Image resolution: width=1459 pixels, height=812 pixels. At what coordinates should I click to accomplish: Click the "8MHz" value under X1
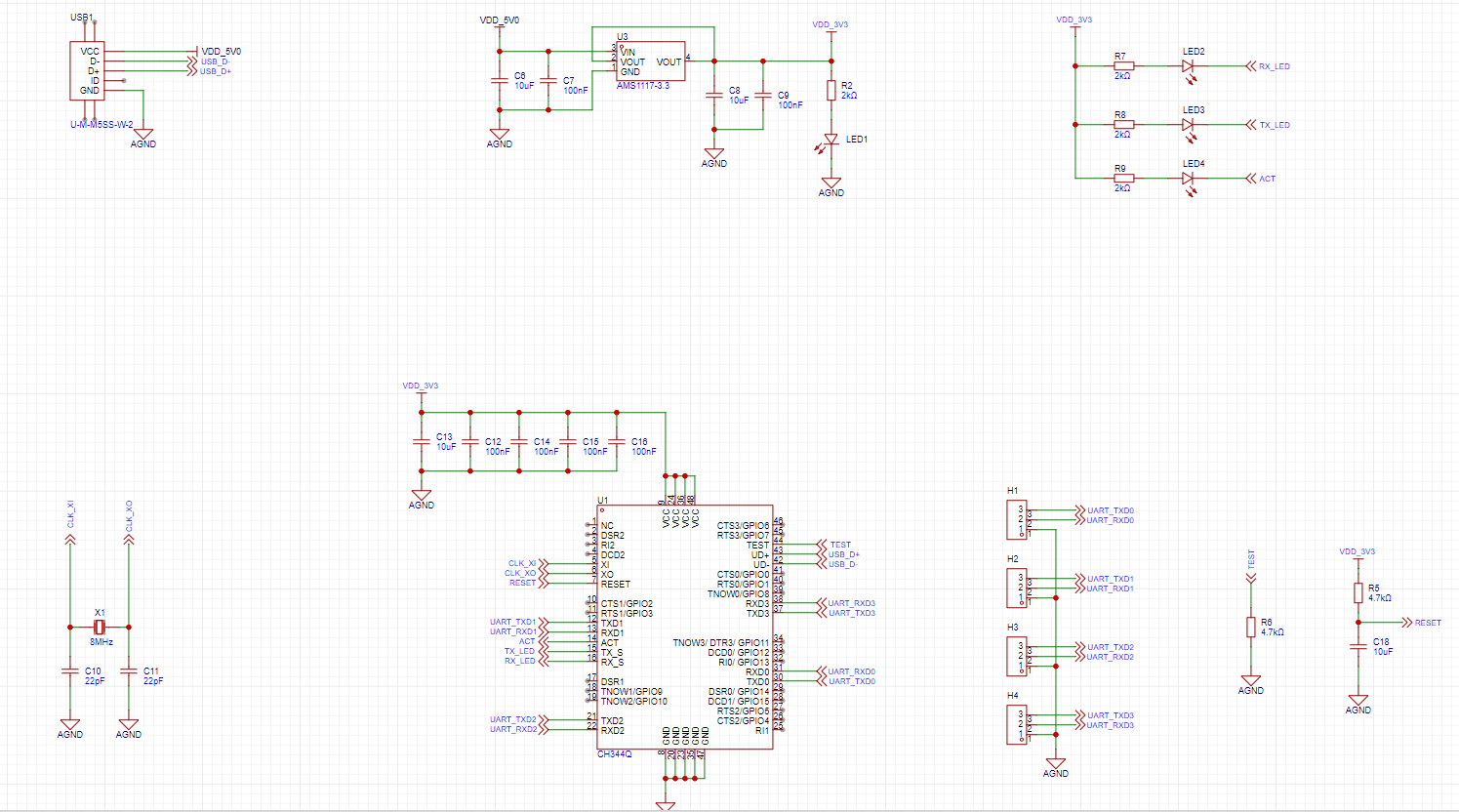(x=101, y=642)
